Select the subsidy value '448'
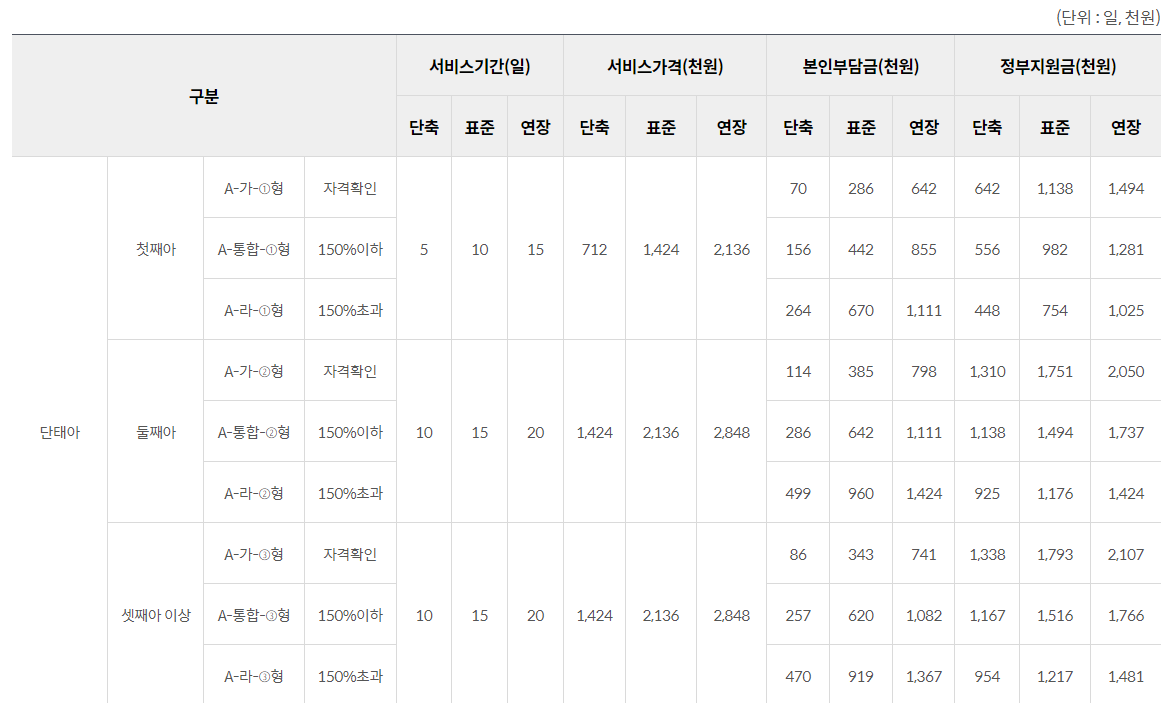Viewport: 1170px width, 703px height. coord(987,310)
